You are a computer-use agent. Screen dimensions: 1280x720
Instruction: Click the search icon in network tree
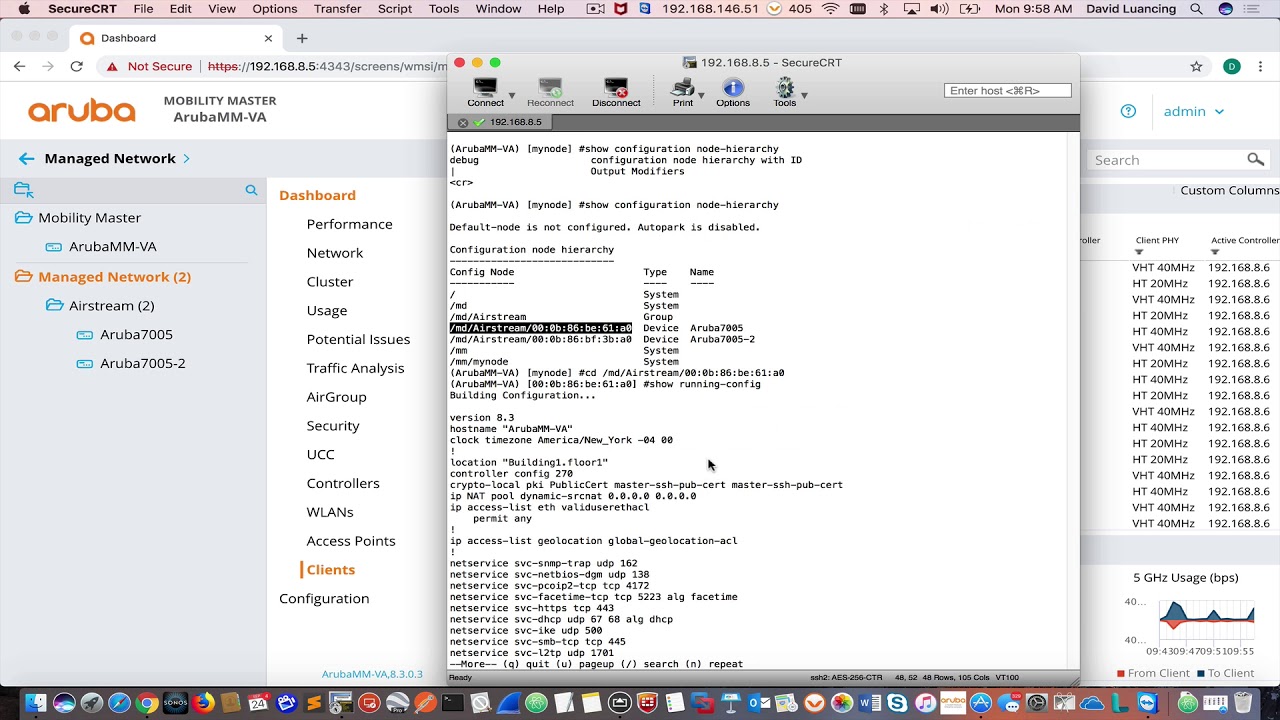(251, 190)
